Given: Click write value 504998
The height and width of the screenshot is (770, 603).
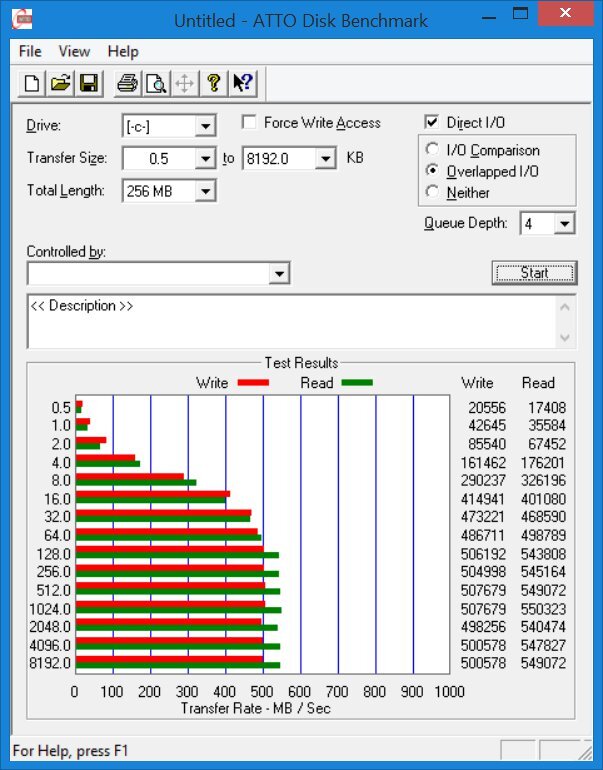Looking at the screenshot, I should coord(483,572).
